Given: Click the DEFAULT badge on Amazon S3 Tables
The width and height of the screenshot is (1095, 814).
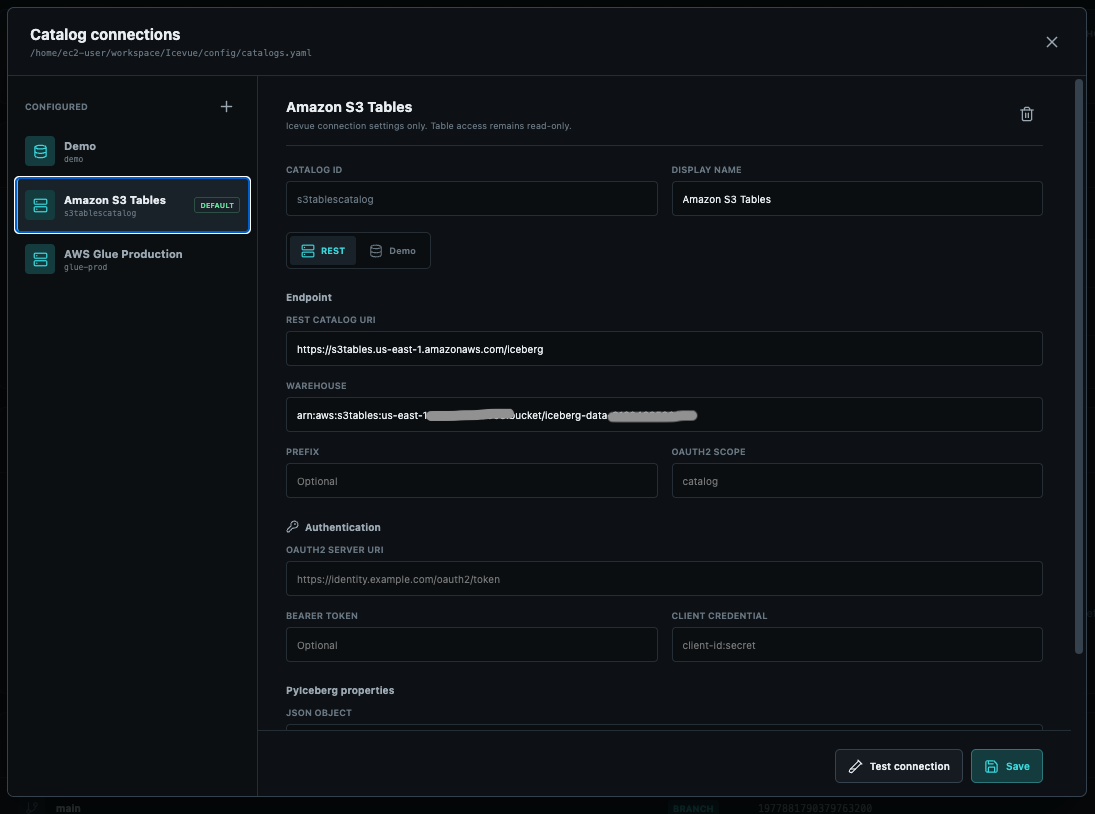Looking at the screenshot, I should pos(216,205).
